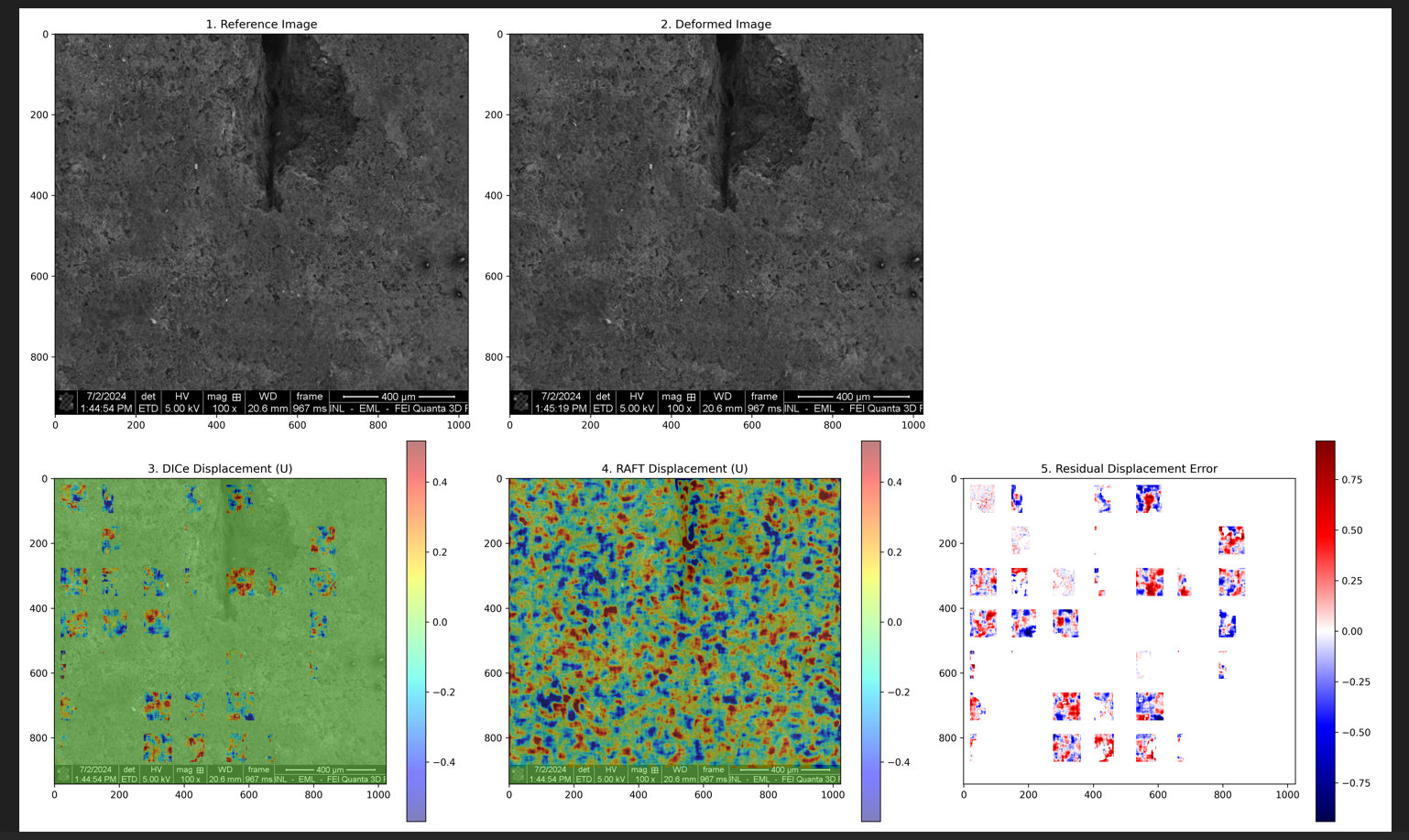Click the "−0.4" tick on the RAFT colorbar
This screenshot has height=840, width=1409.
pyautogui.click(x=898, y=762)
